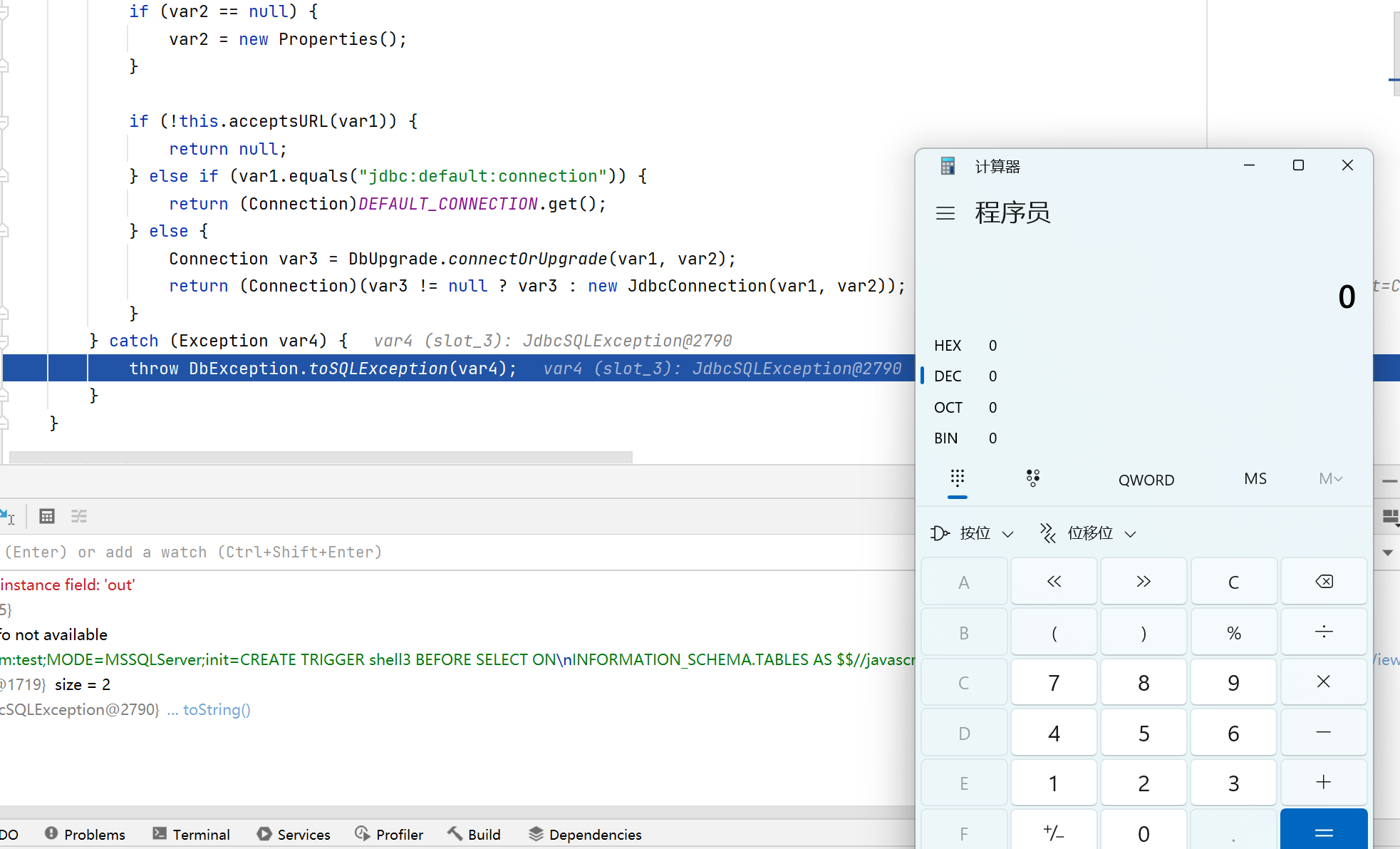
Task: Switch to bit toggling keypad in calculator
Action: point(1033,478)
